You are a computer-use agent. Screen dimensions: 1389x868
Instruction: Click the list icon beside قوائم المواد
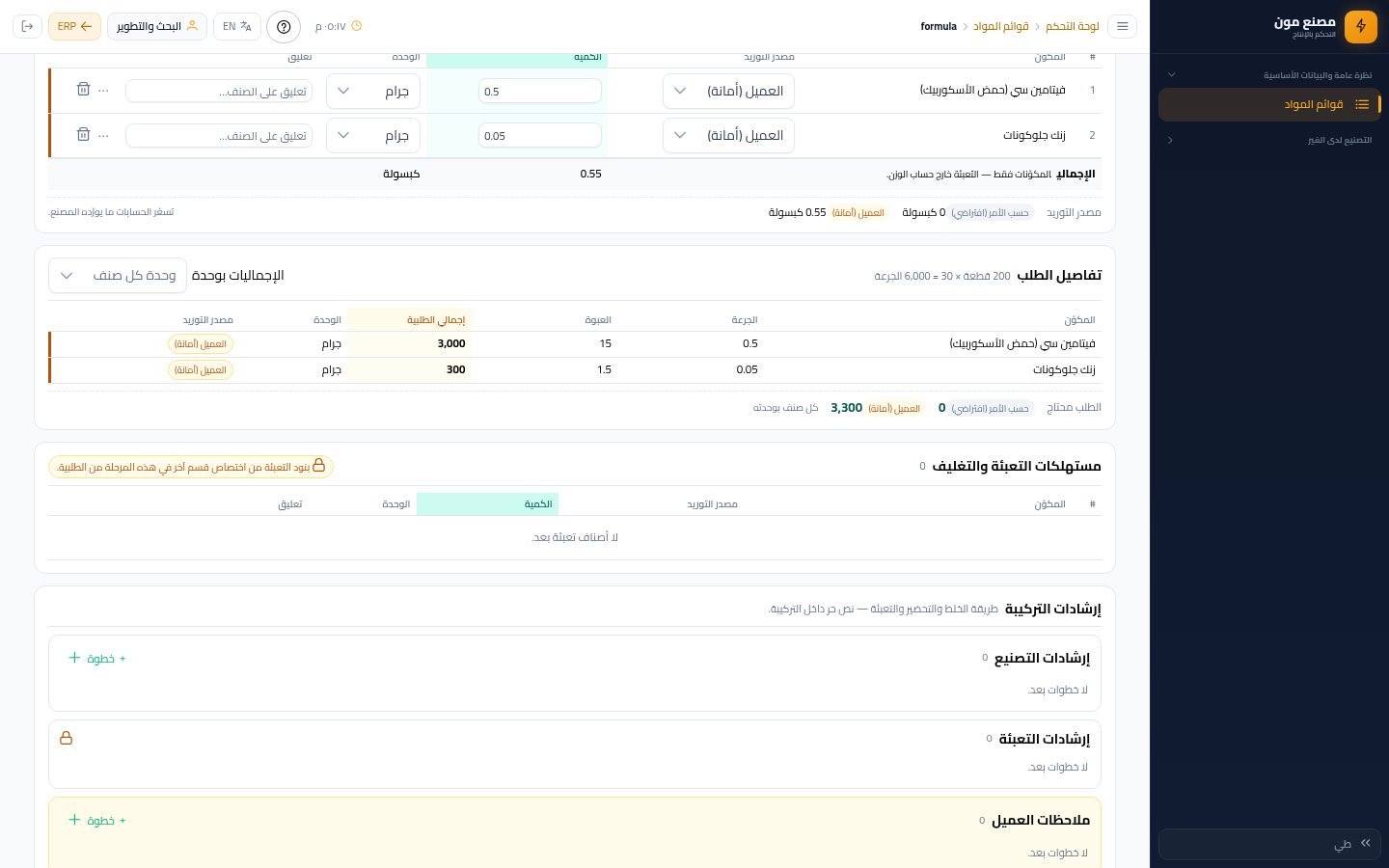(x=1362, y=104)
